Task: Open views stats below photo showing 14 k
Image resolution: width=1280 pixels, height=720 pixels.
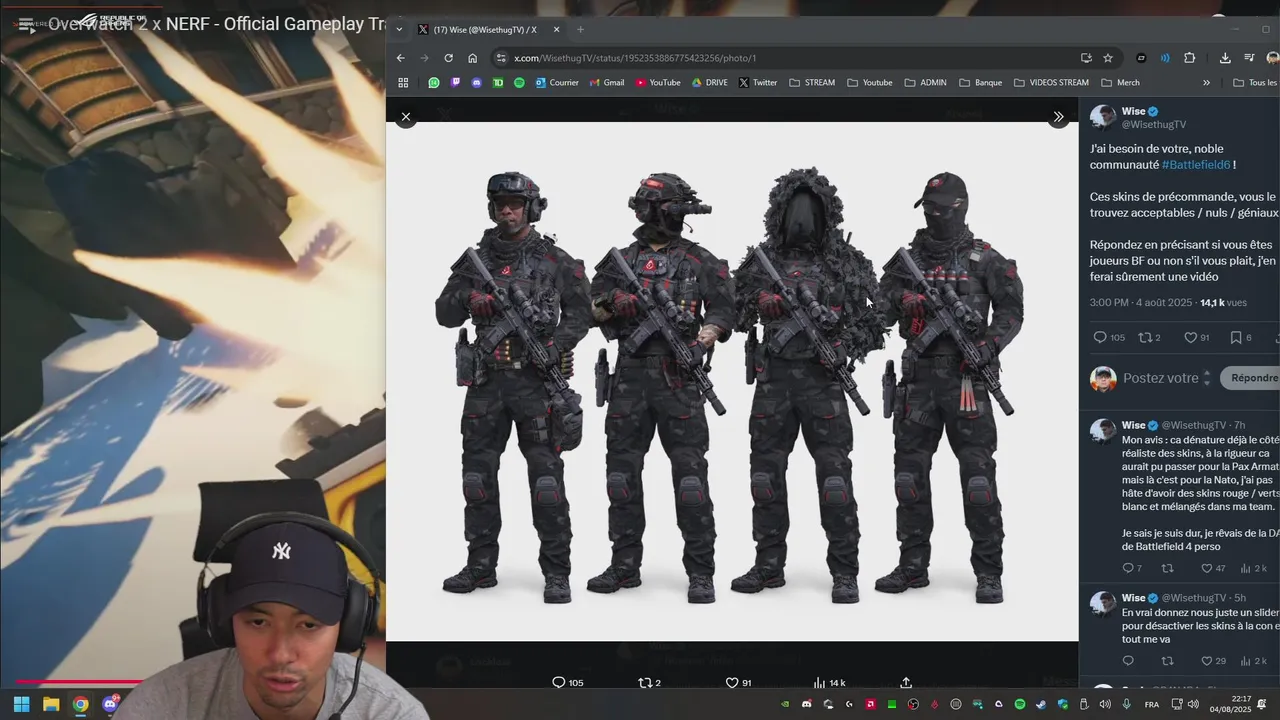Action: 829,683
